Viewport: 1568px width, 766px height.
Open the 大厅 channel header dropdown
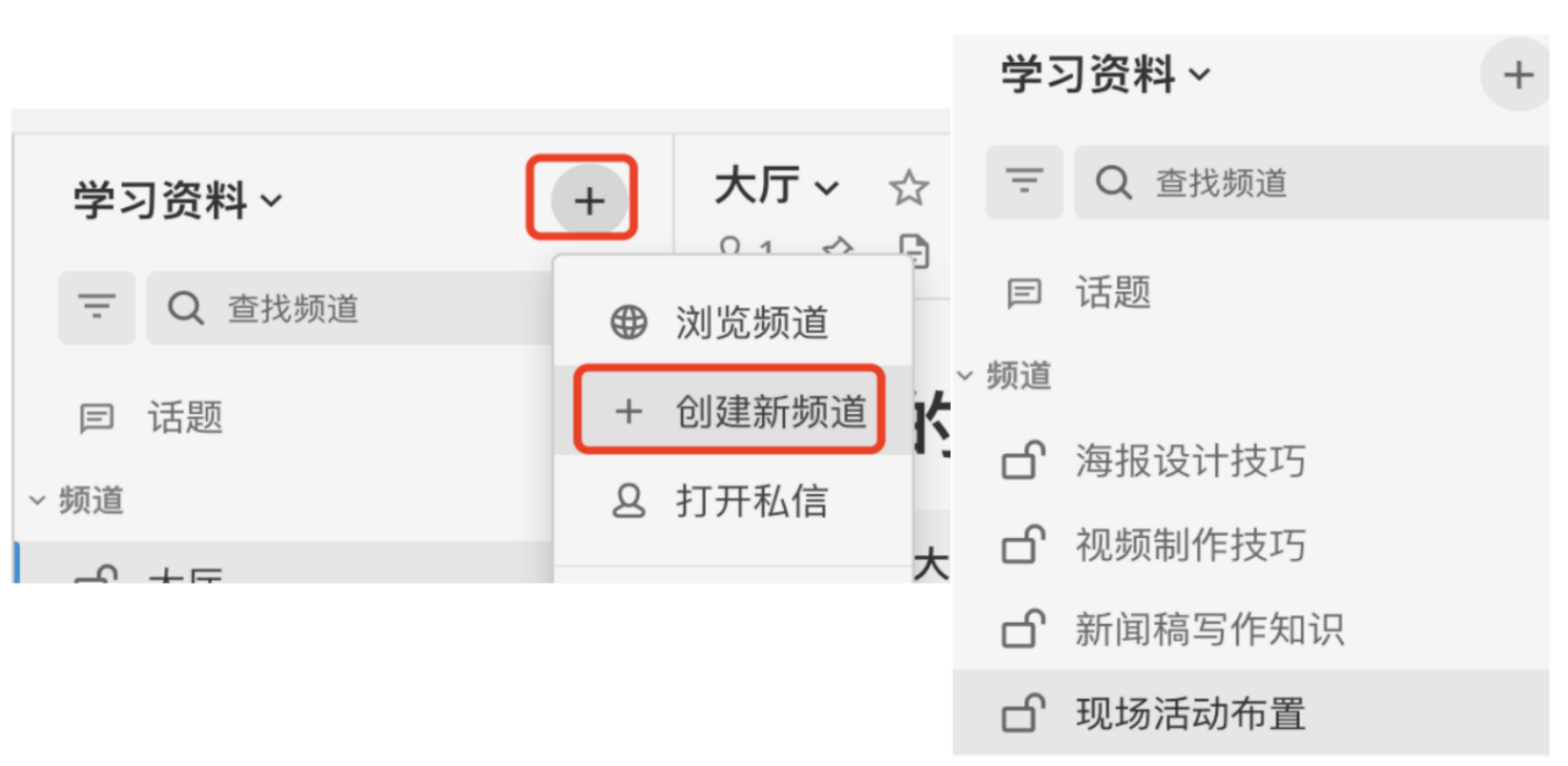pyautogui.click(x=776, y=185)
